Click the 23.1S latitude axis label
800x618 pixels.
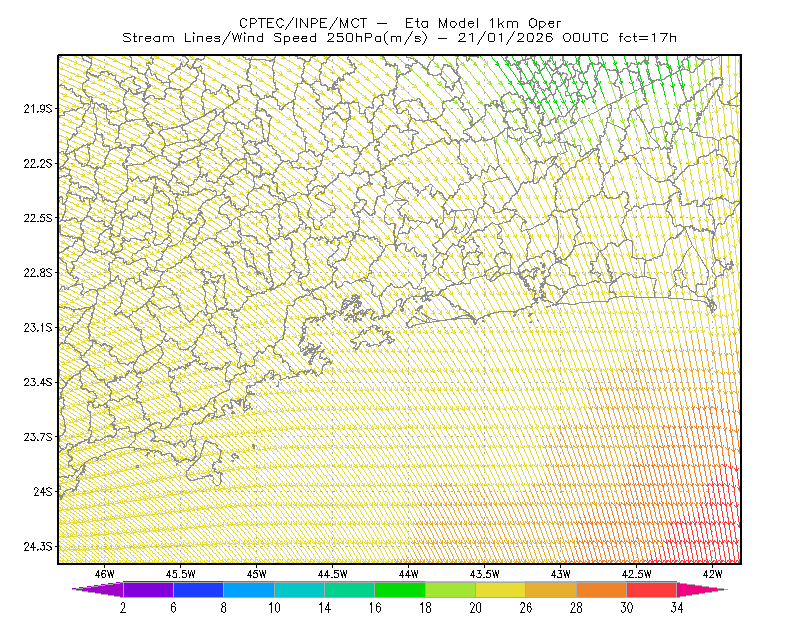(x=38, y=328)
